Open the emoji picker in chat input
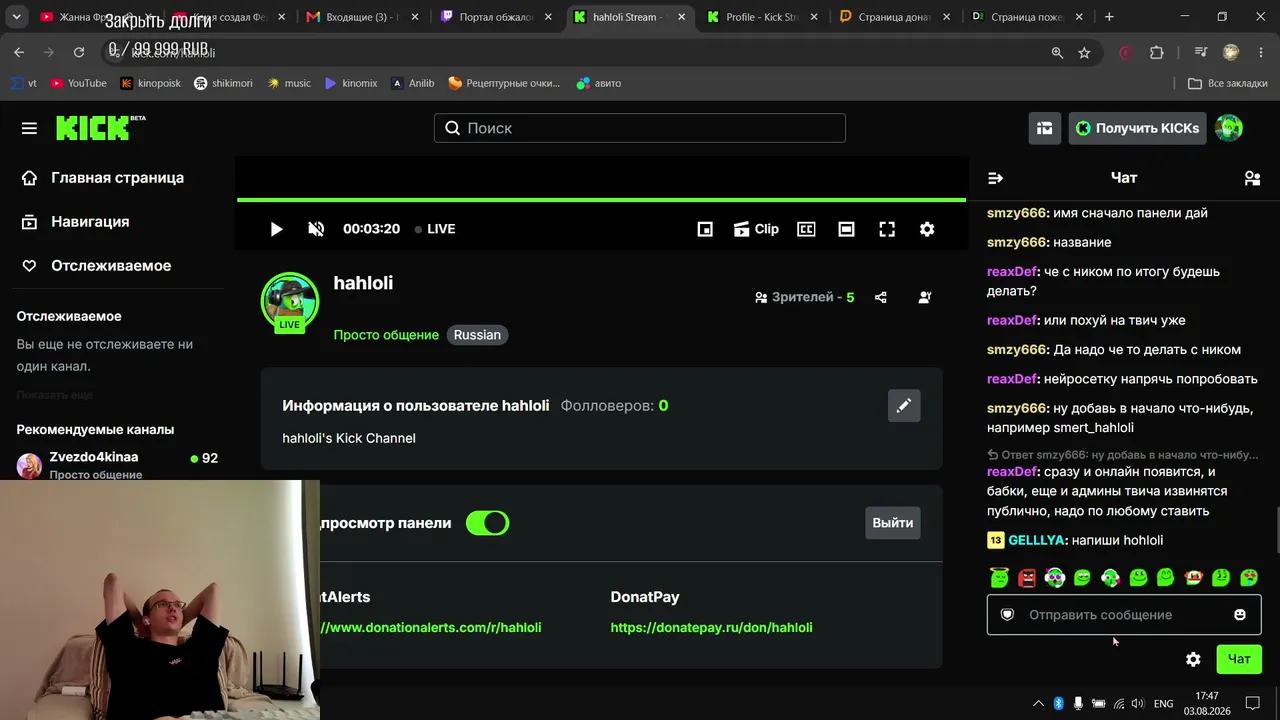Image resolution: width=1280 pixels, height=720 pixels. click(1240, 615)
